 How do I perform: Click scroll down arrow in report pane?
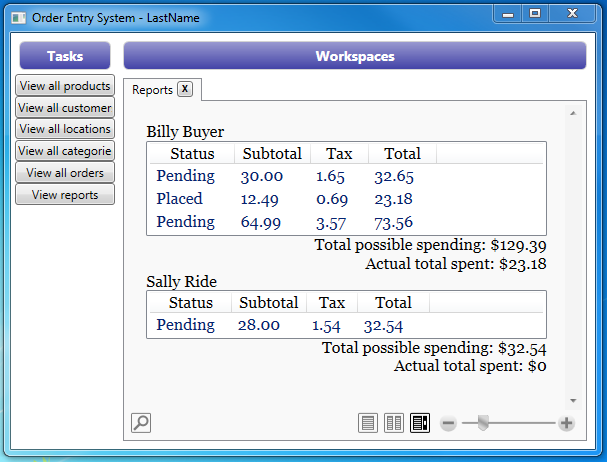572,400
